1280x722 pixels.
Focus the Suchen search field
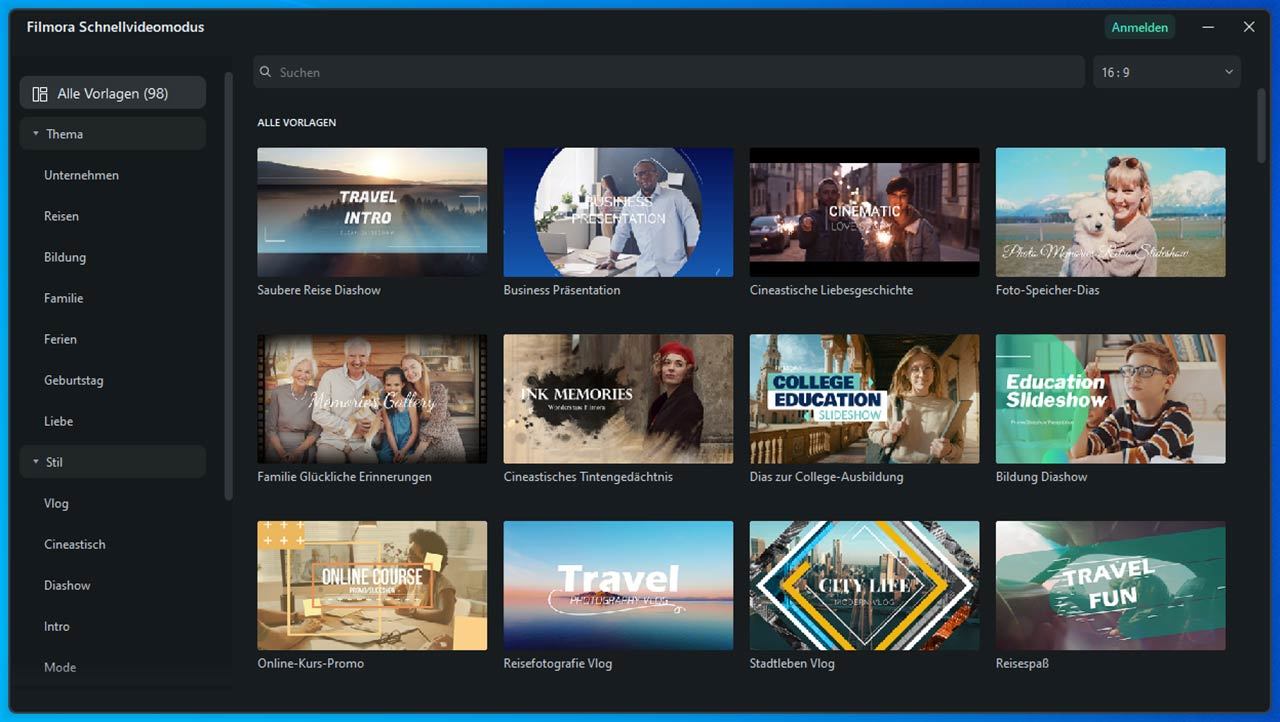coord(669,72)
